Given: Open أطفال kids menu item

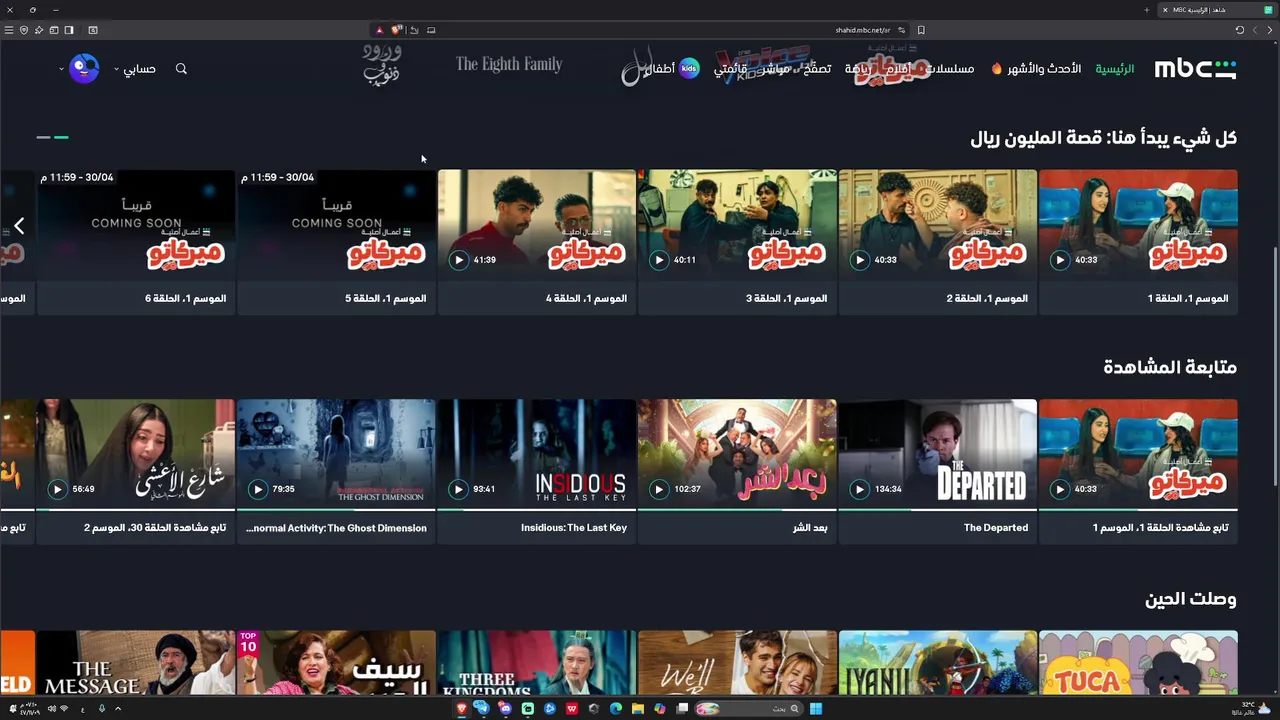Looking at the screenshot, I should [x=672, y=69].
